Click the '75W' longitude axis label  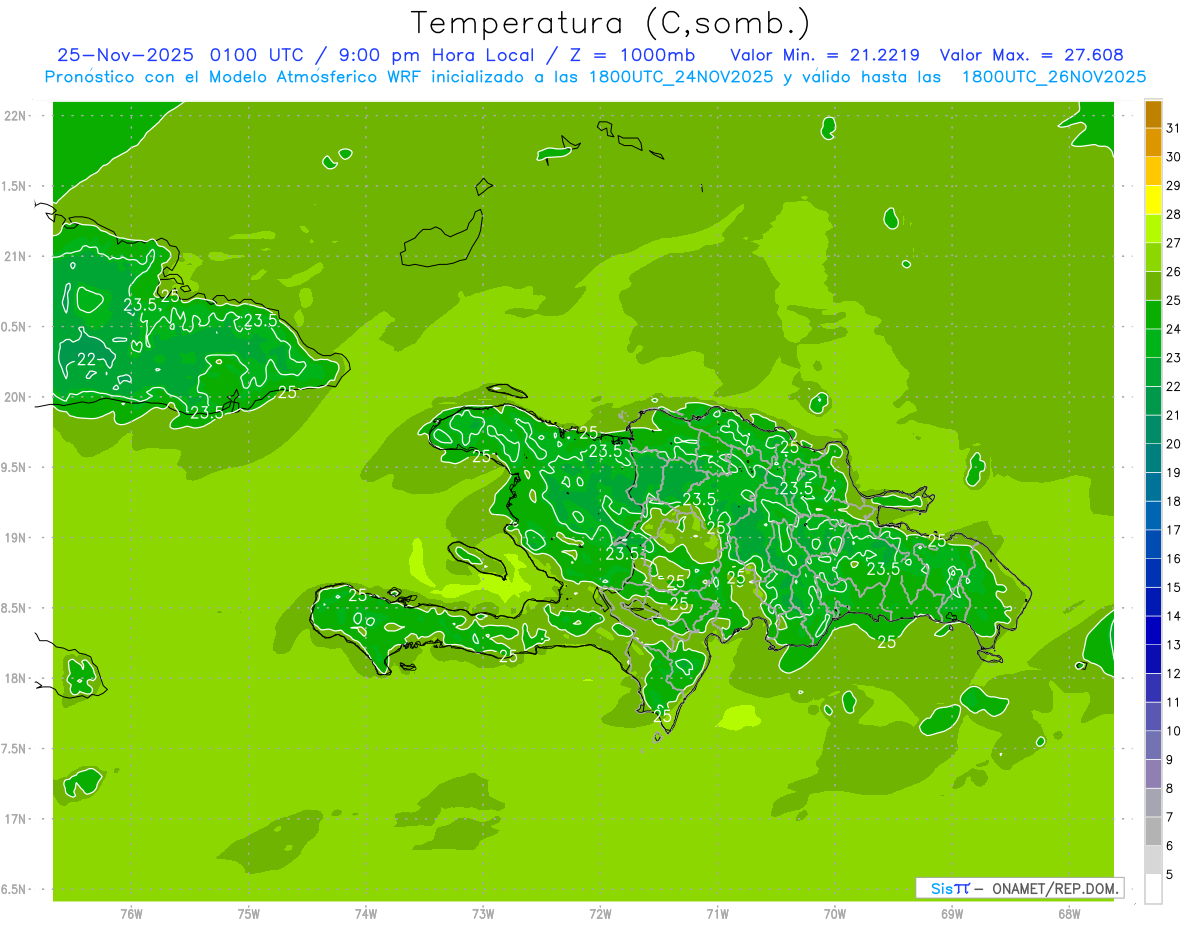coord(249,914)
